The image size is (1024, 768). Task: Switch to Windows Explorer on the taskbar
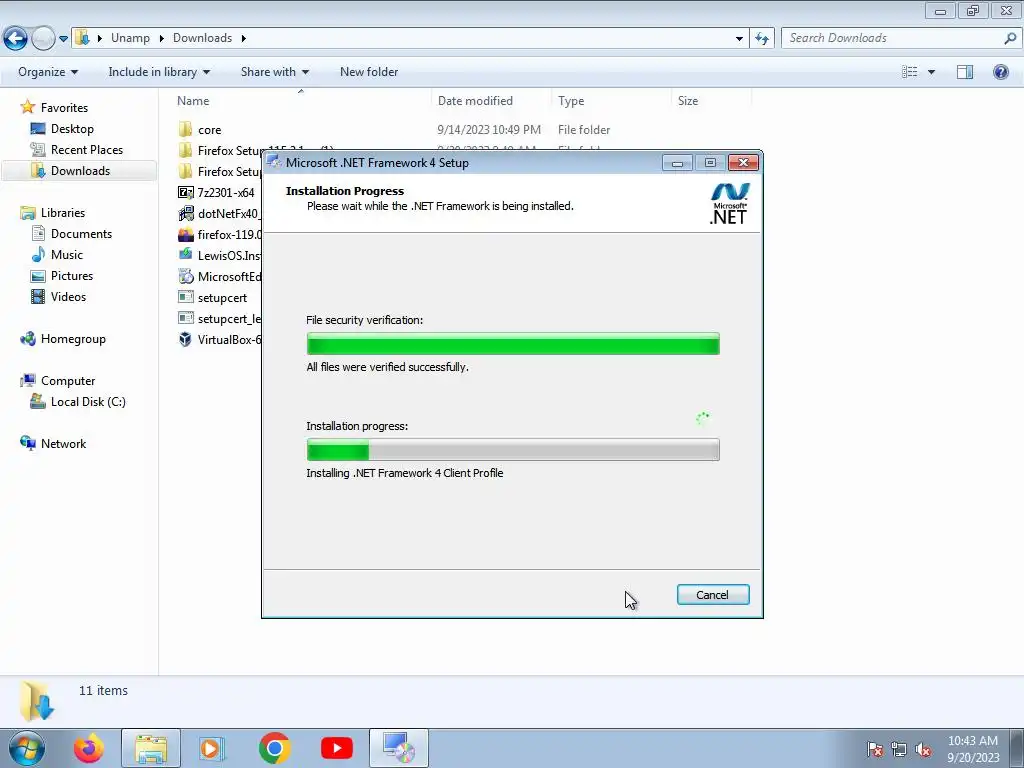coord(151,748)
